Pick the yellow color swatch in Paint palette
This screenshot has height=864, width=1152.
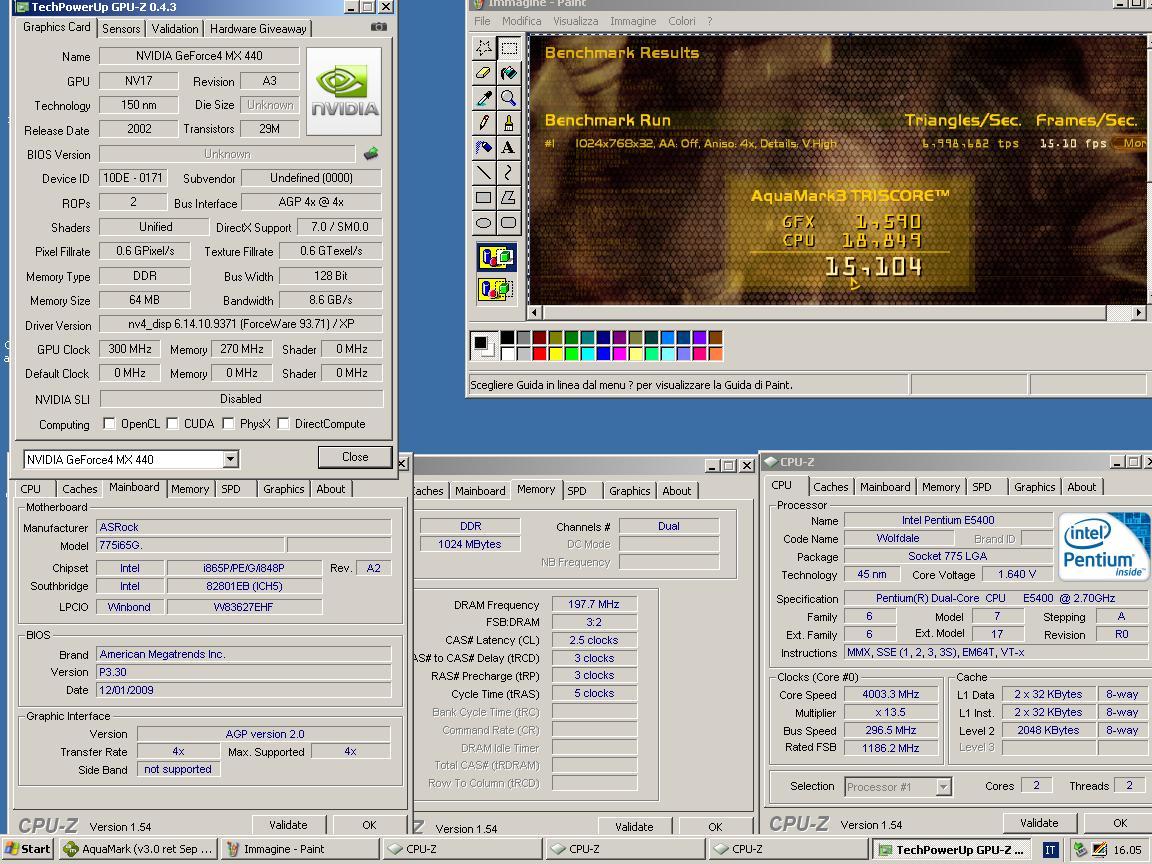pyautogui.click(x=555, y=353)
